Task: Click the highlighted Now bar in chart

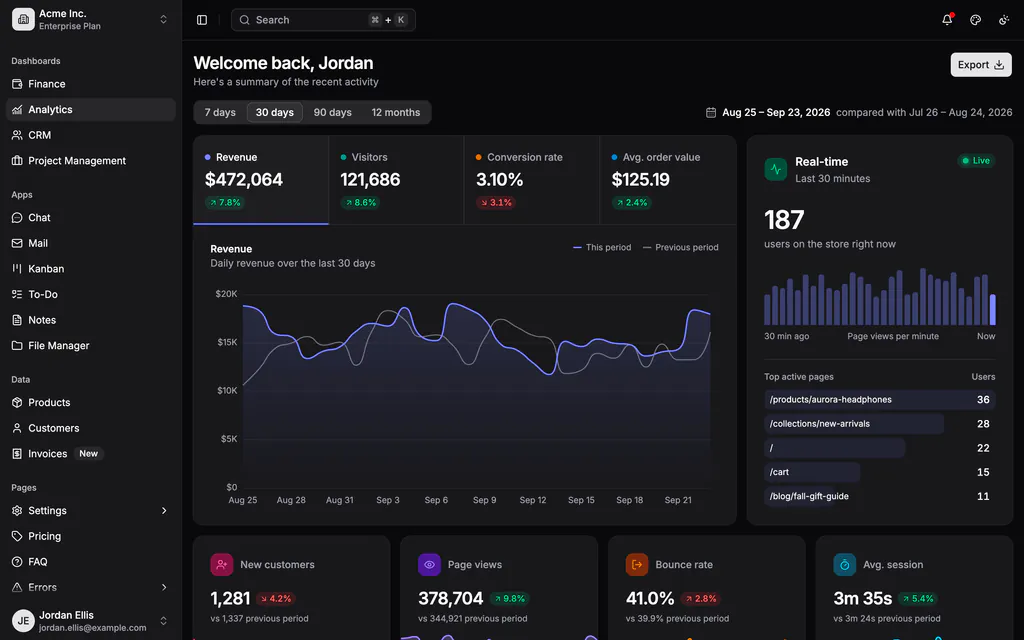Action: point(993,310)
